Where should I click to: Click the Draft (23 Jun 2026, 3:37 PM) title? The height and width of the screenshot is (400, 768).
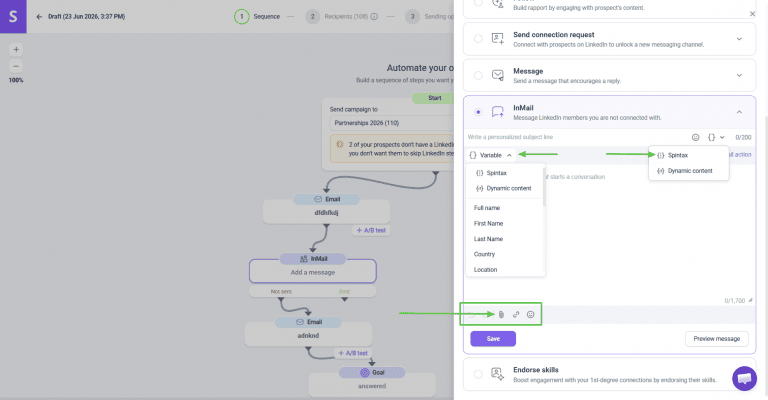87,17
